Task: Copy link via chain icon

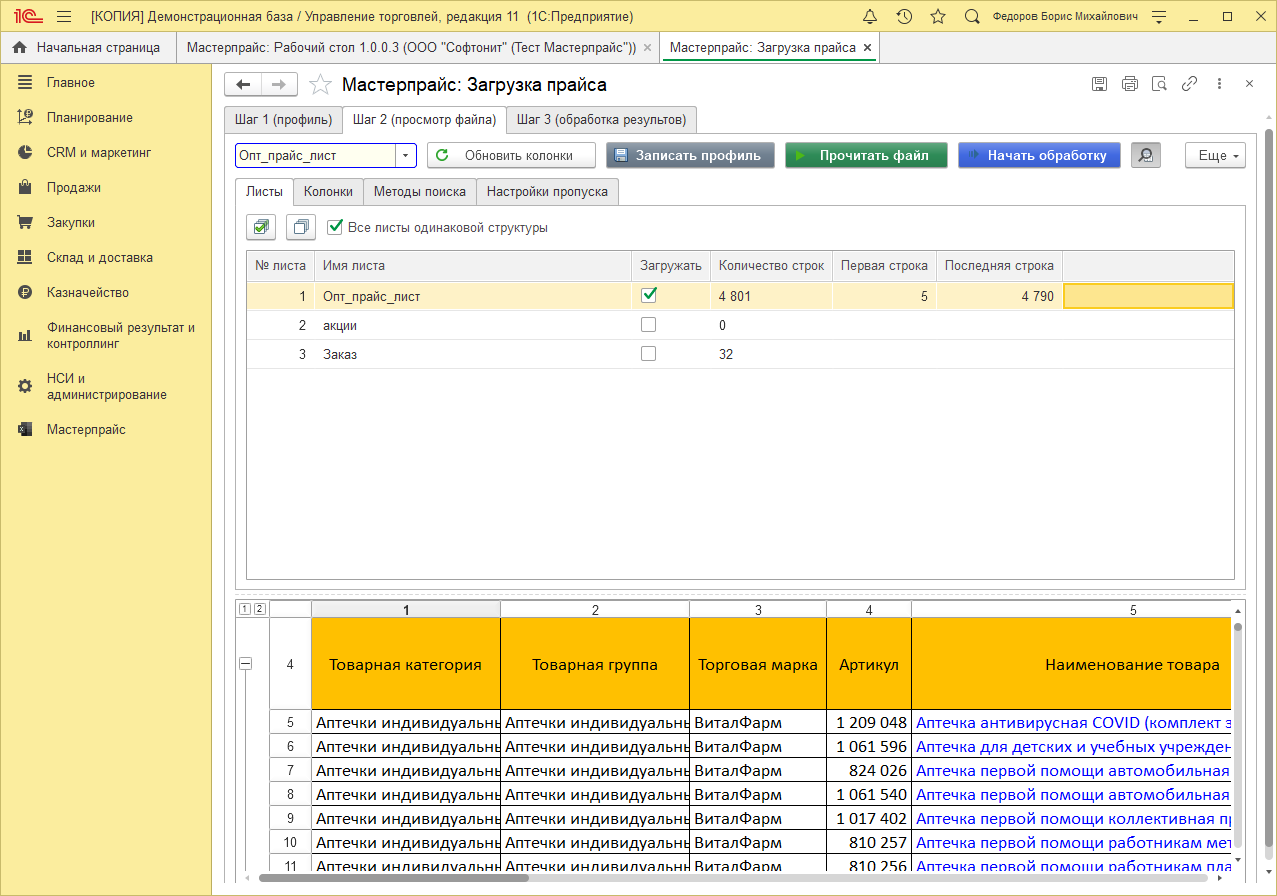Action: tap(1189, 84)
